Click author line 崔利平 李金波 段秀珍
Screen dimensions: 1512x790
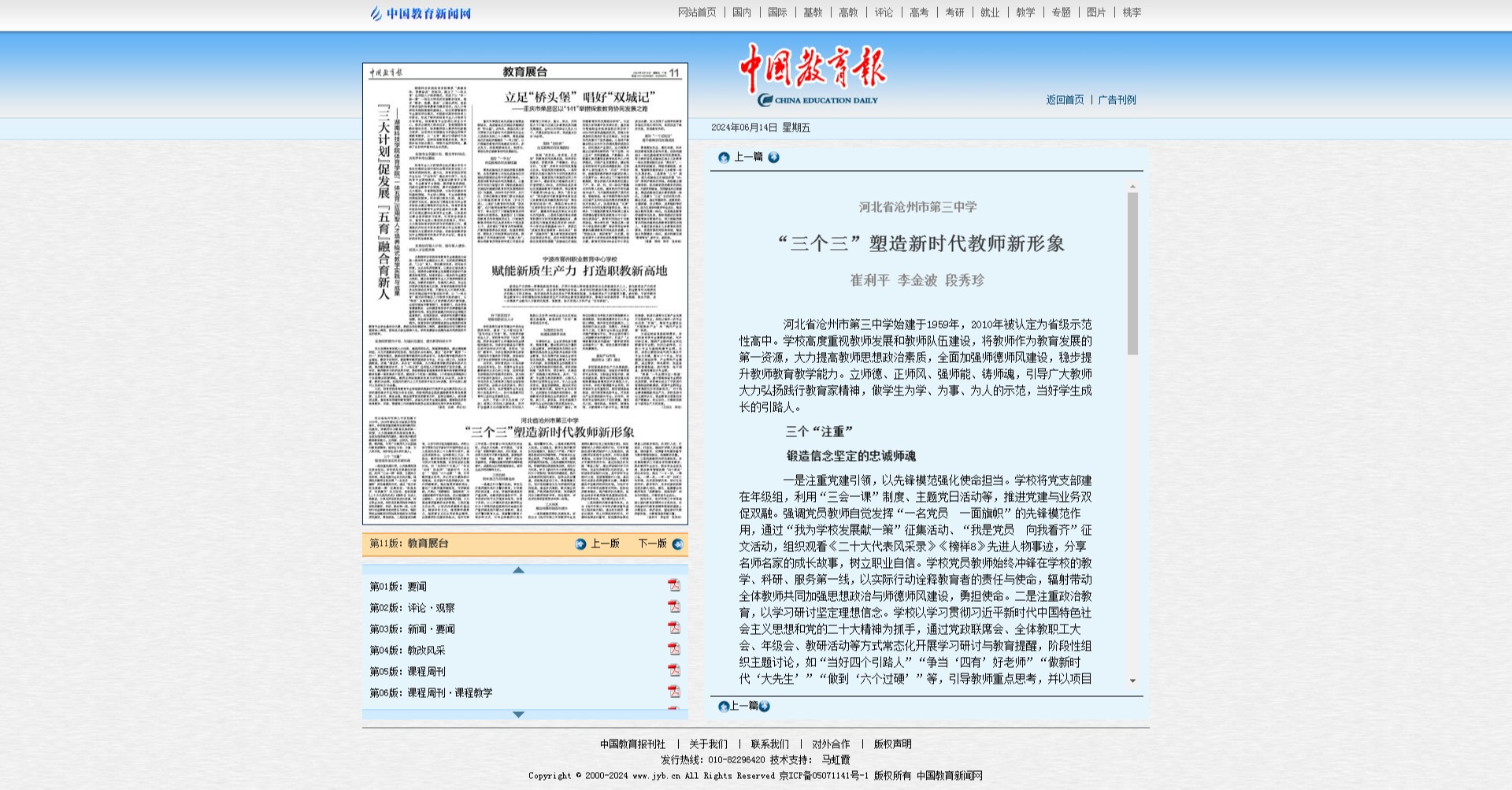click(x=917, y=280)
